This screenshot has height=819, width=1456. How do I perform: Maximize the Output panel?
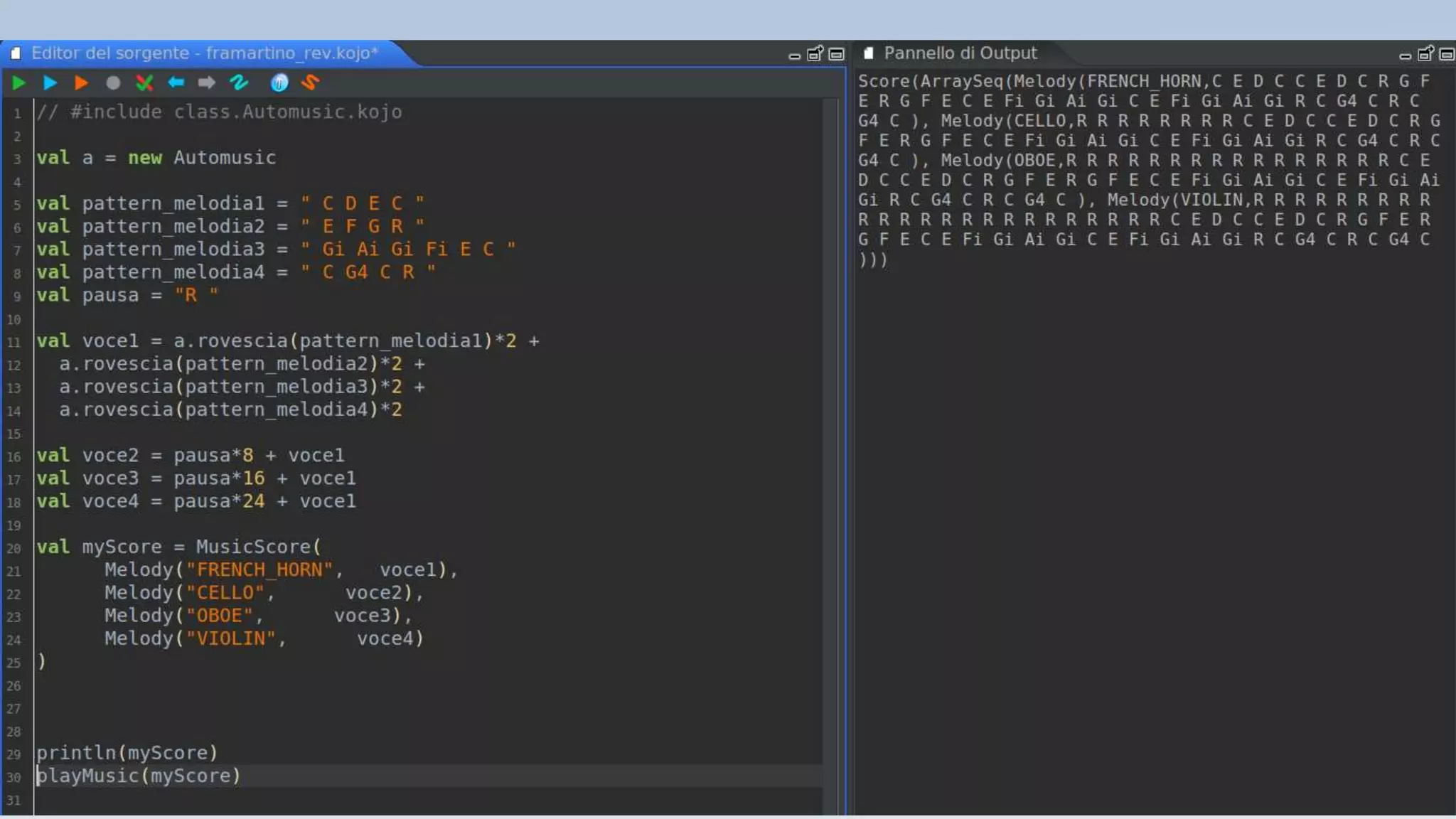(1447, 54)
